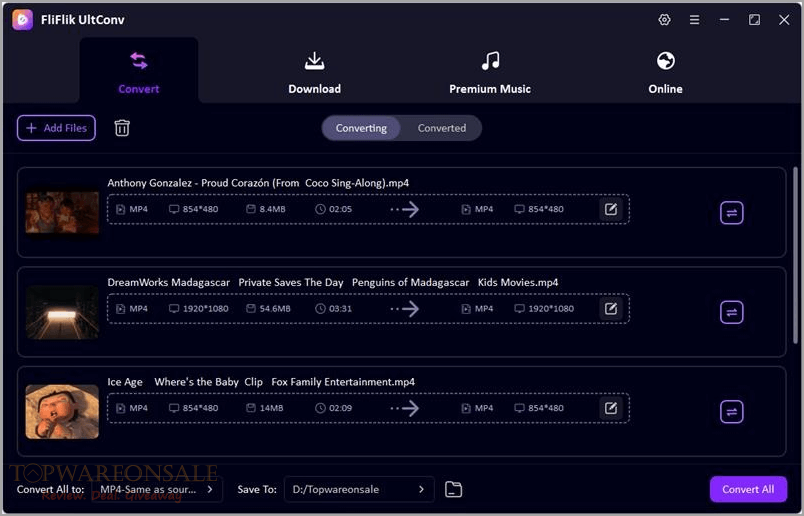Open the hamburger menu in title bar
Screen dimensions: 804x516
click(694, 20)
